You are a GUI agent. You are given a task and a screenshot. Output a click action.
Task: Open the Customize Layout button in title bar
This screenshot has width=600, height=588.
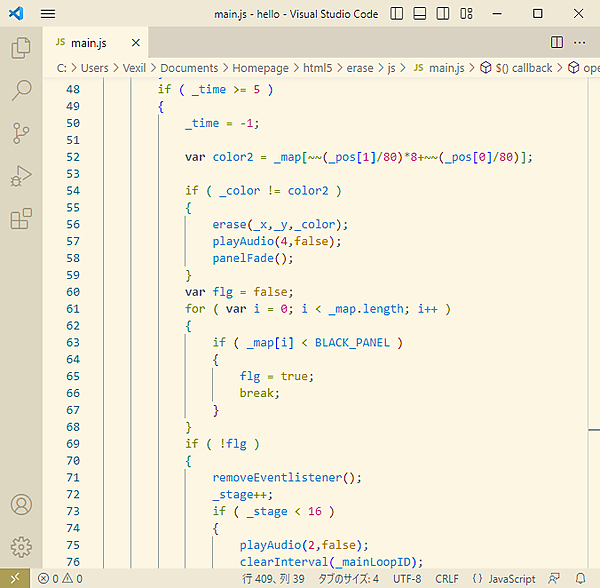[467, 14]
